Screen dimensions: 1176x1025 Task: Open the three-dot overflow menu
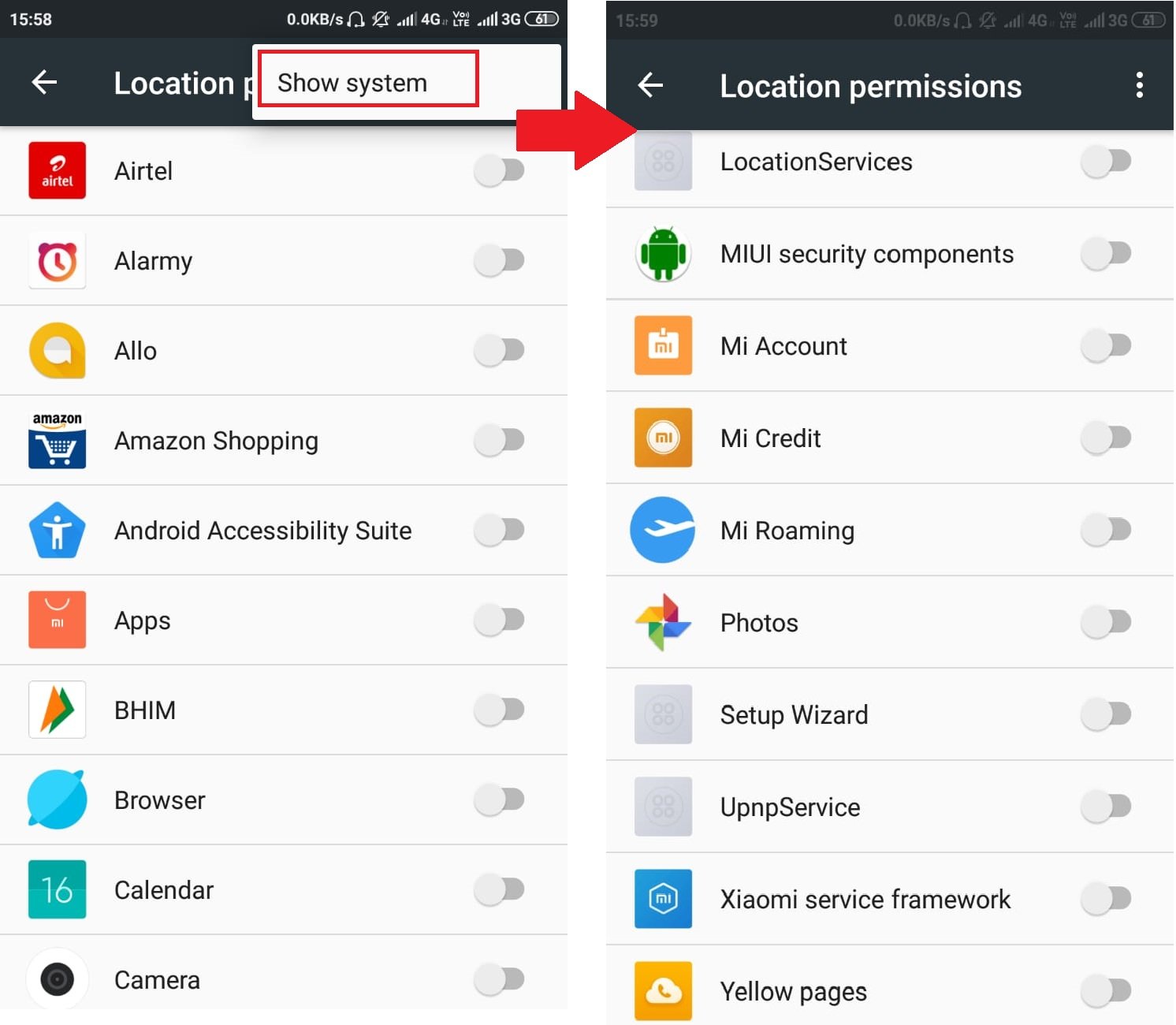tap(1139, 85)
